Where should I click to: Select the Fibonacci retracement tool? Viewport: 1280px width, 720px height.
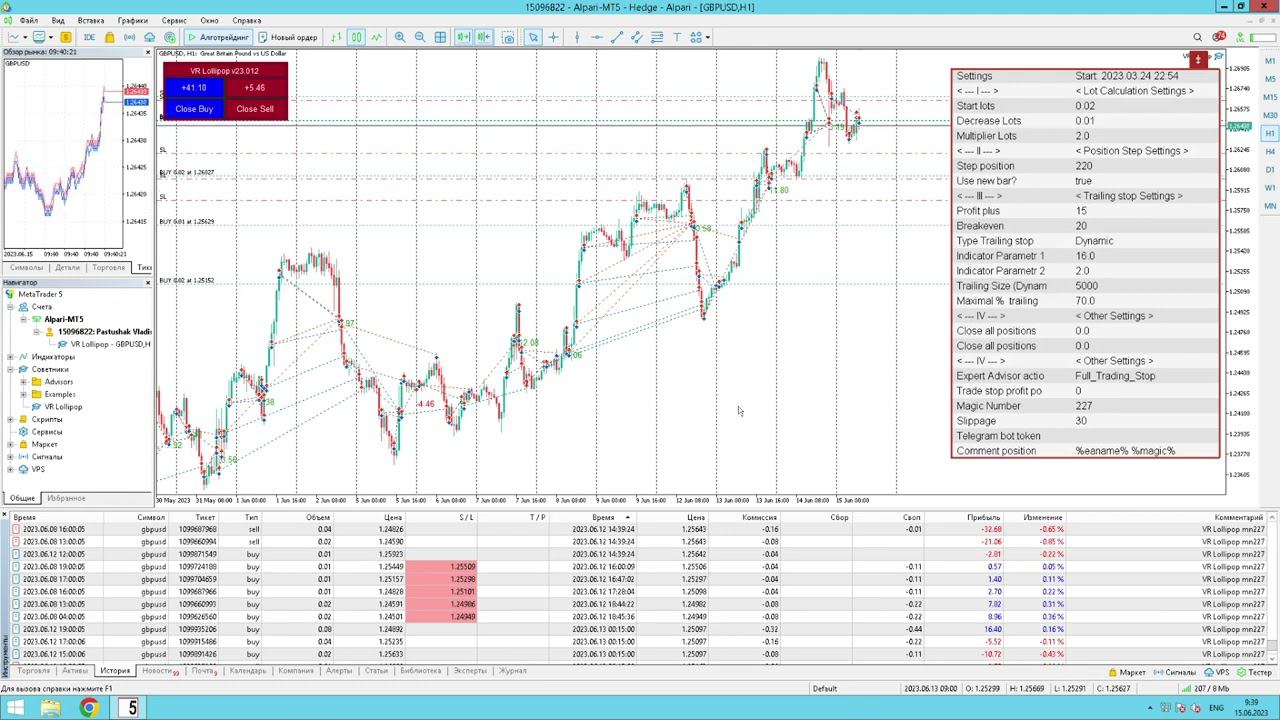pos(657,37)
